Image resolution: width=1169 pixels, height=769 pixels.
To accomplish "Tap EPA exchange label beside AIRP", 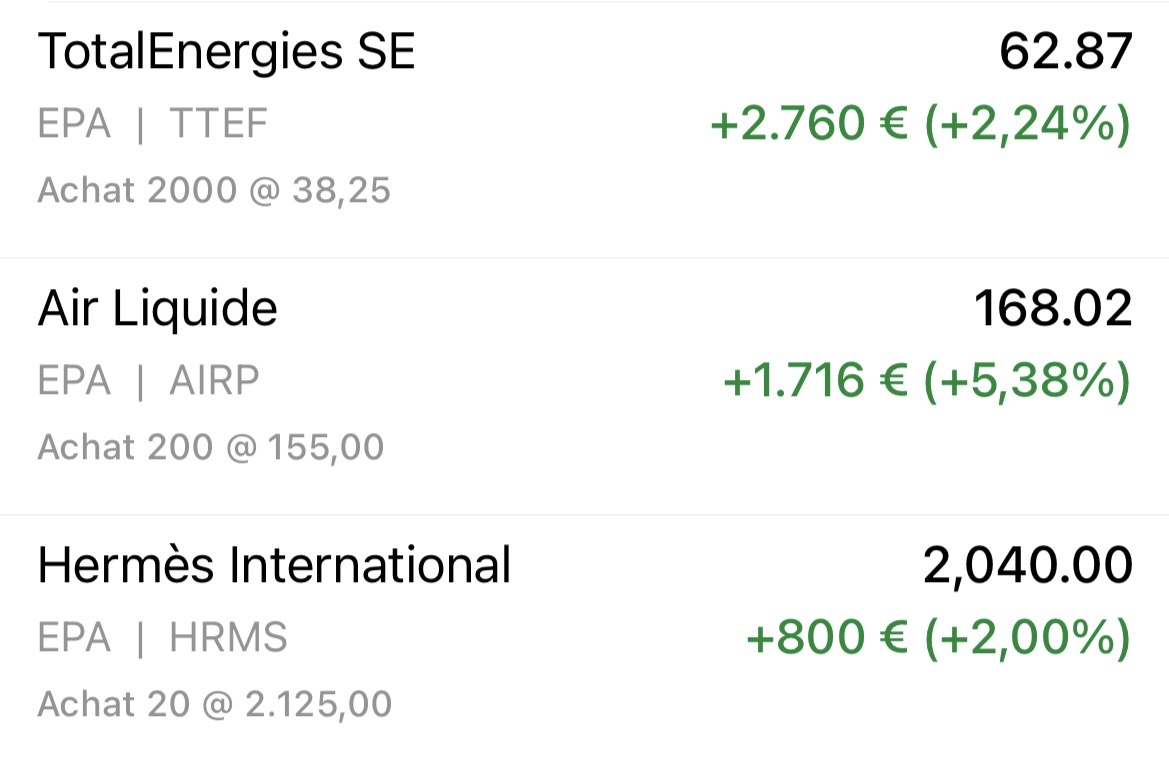I will coord(74,381).
